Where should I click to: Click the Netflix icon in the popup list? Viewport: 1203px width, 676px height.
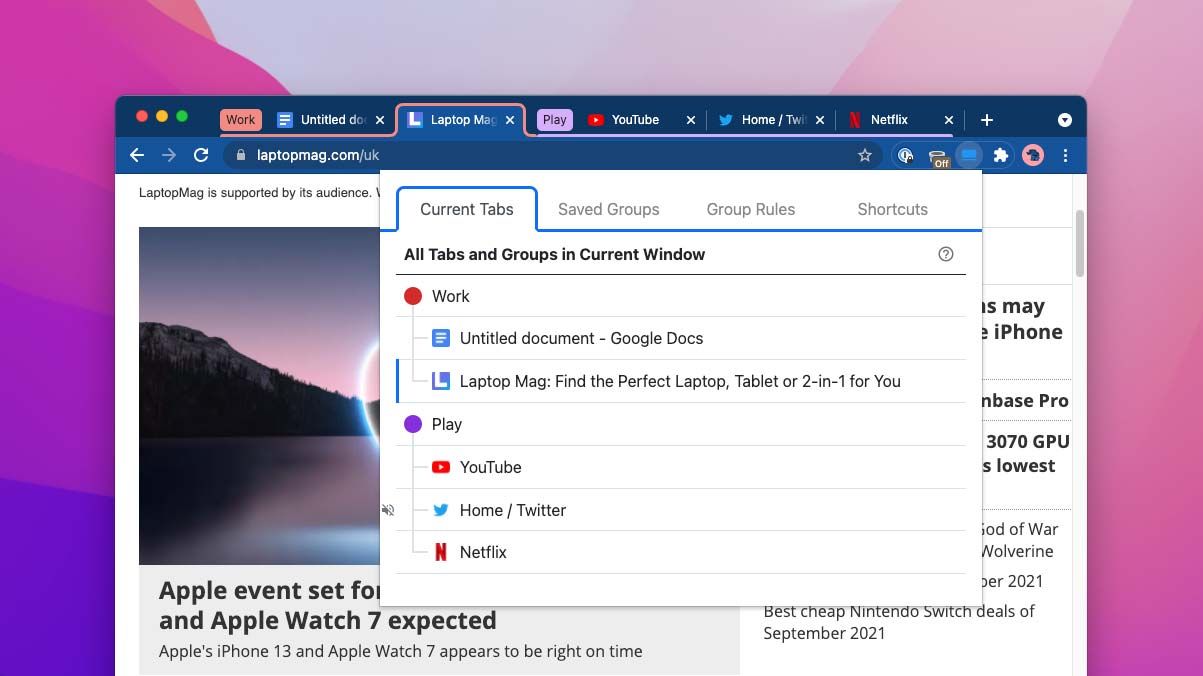[x=441, y=551]
